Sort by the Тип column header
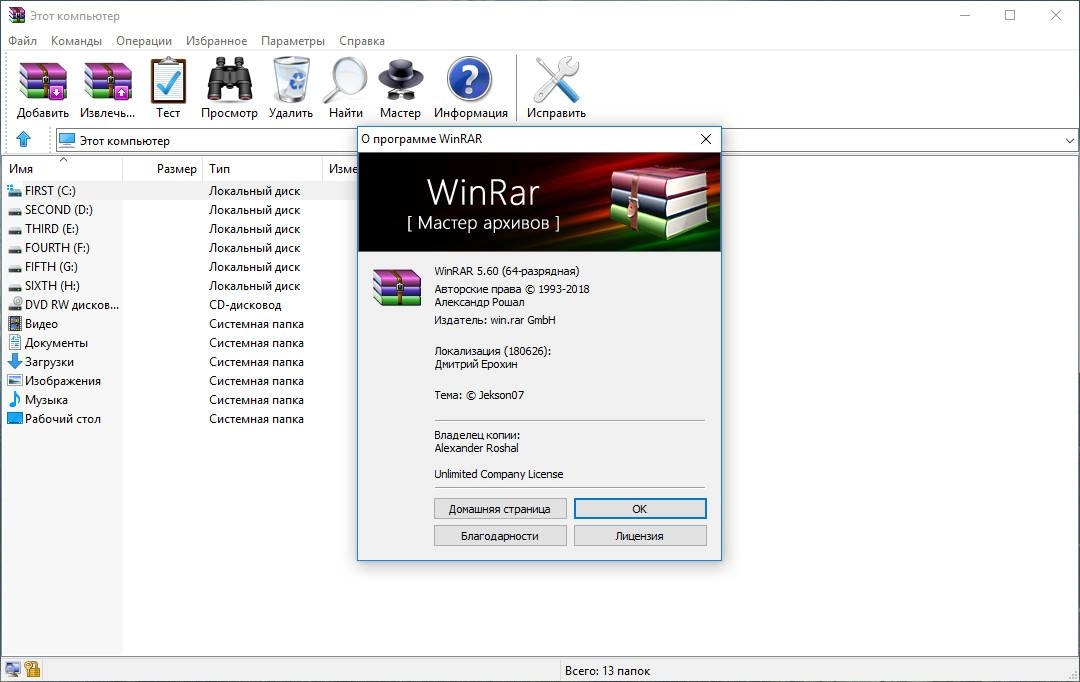Viewport: 1080px width, 682px height. point(262,169)
